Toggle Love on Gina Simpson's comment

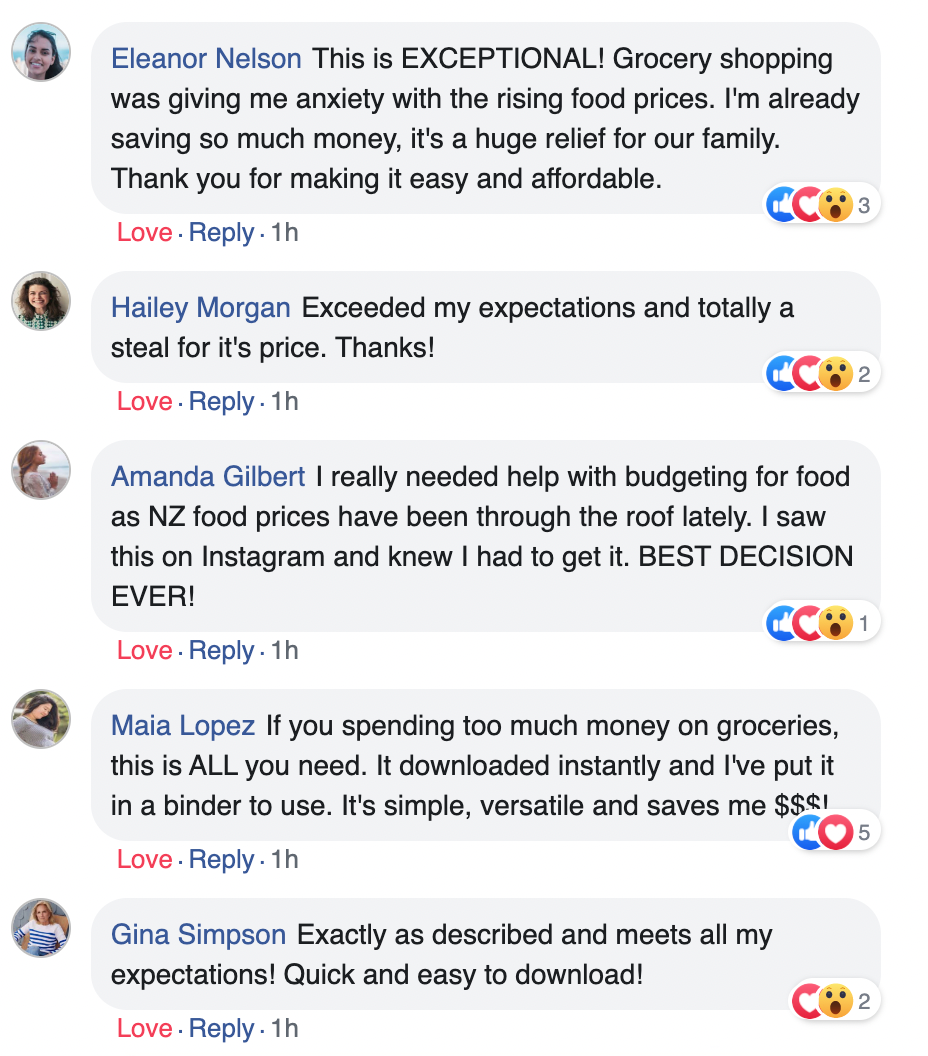144,1029
